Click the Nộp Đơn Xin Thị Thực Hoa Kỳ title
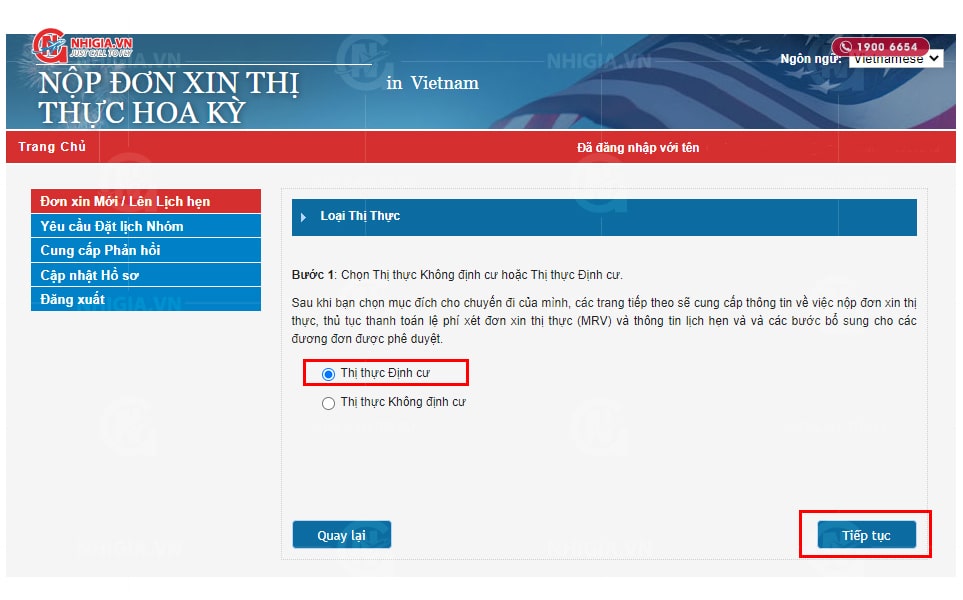963x600 pixels. point(168,97)
